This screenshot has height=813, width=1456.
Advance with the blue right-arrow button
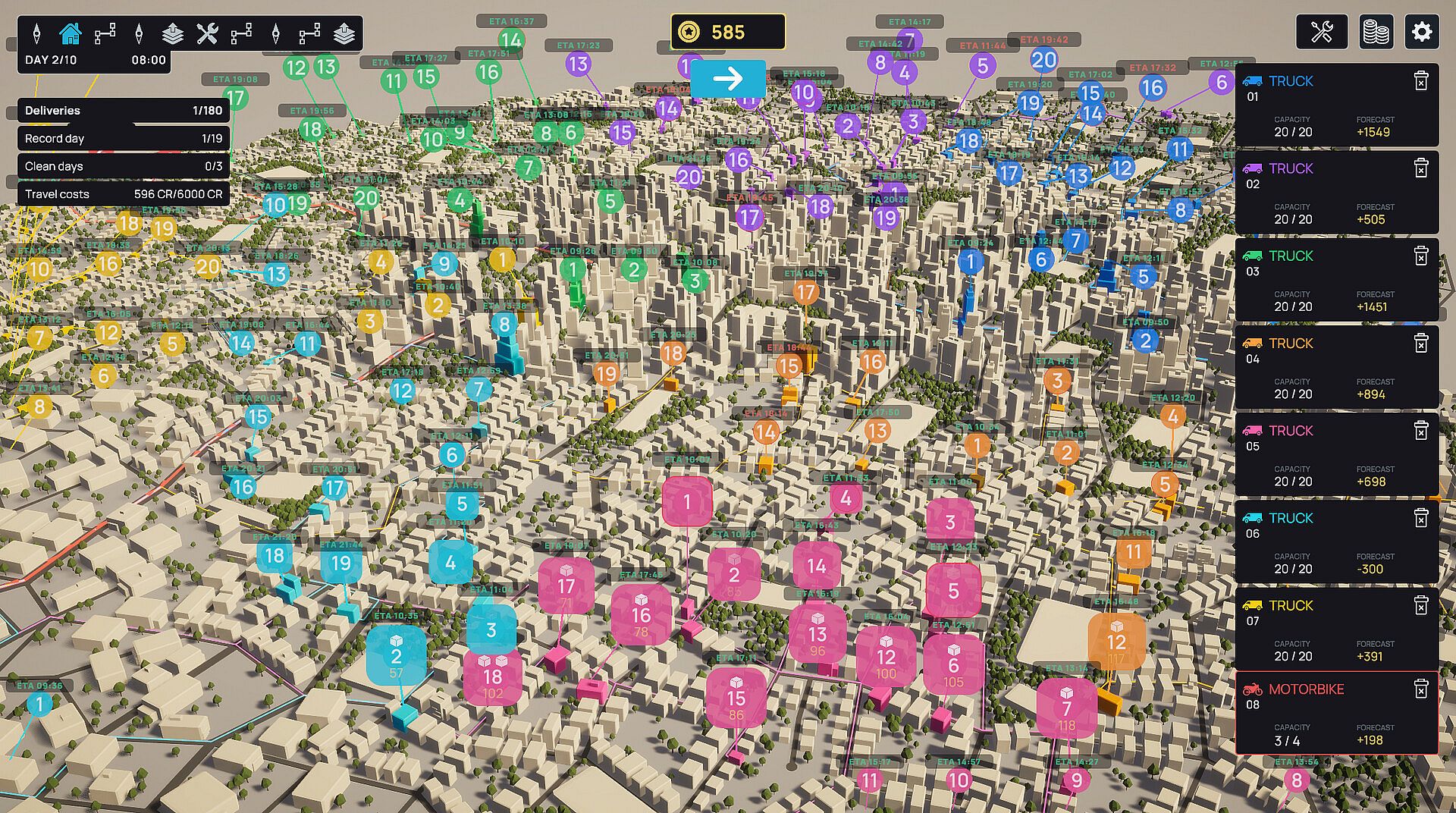[728, 78]
